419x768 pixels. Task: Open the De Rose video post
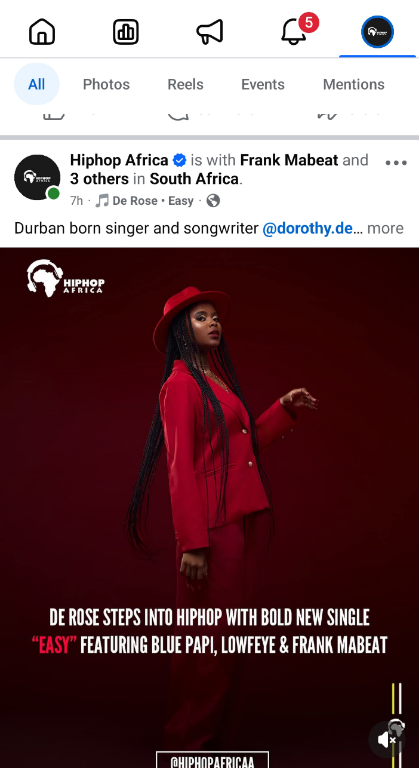coord(209,507)
